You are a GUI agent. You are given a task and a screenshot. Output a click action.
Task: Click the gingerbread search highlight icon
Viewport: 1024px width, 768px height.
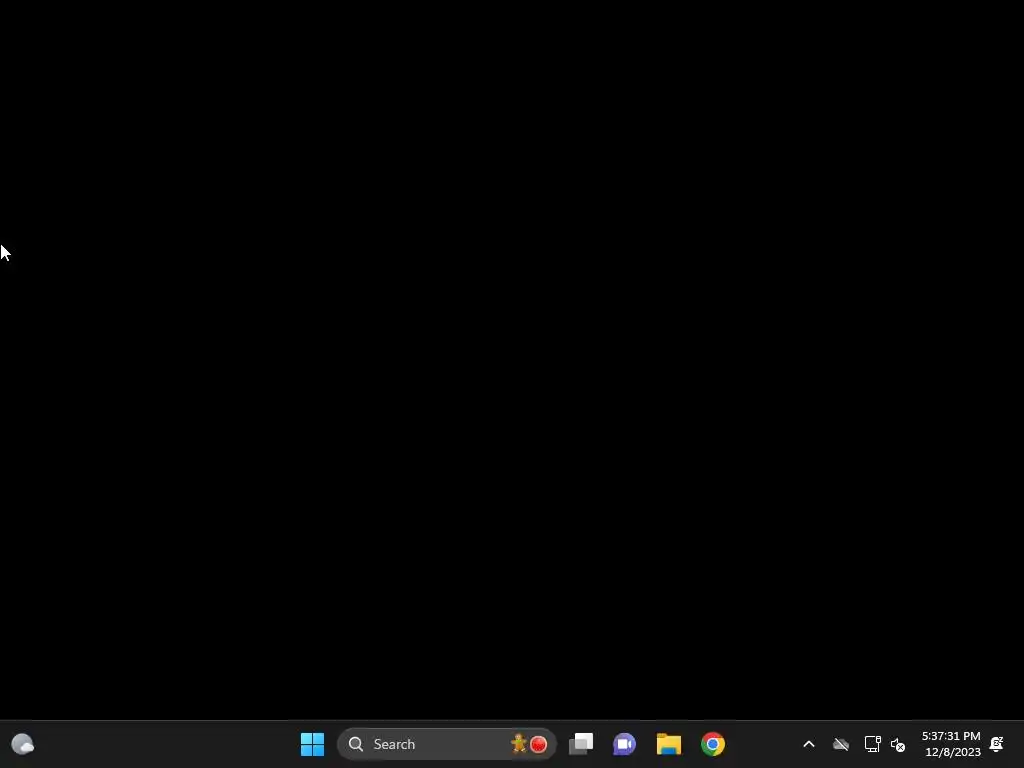pyautogui.click(x=519, y=743)
